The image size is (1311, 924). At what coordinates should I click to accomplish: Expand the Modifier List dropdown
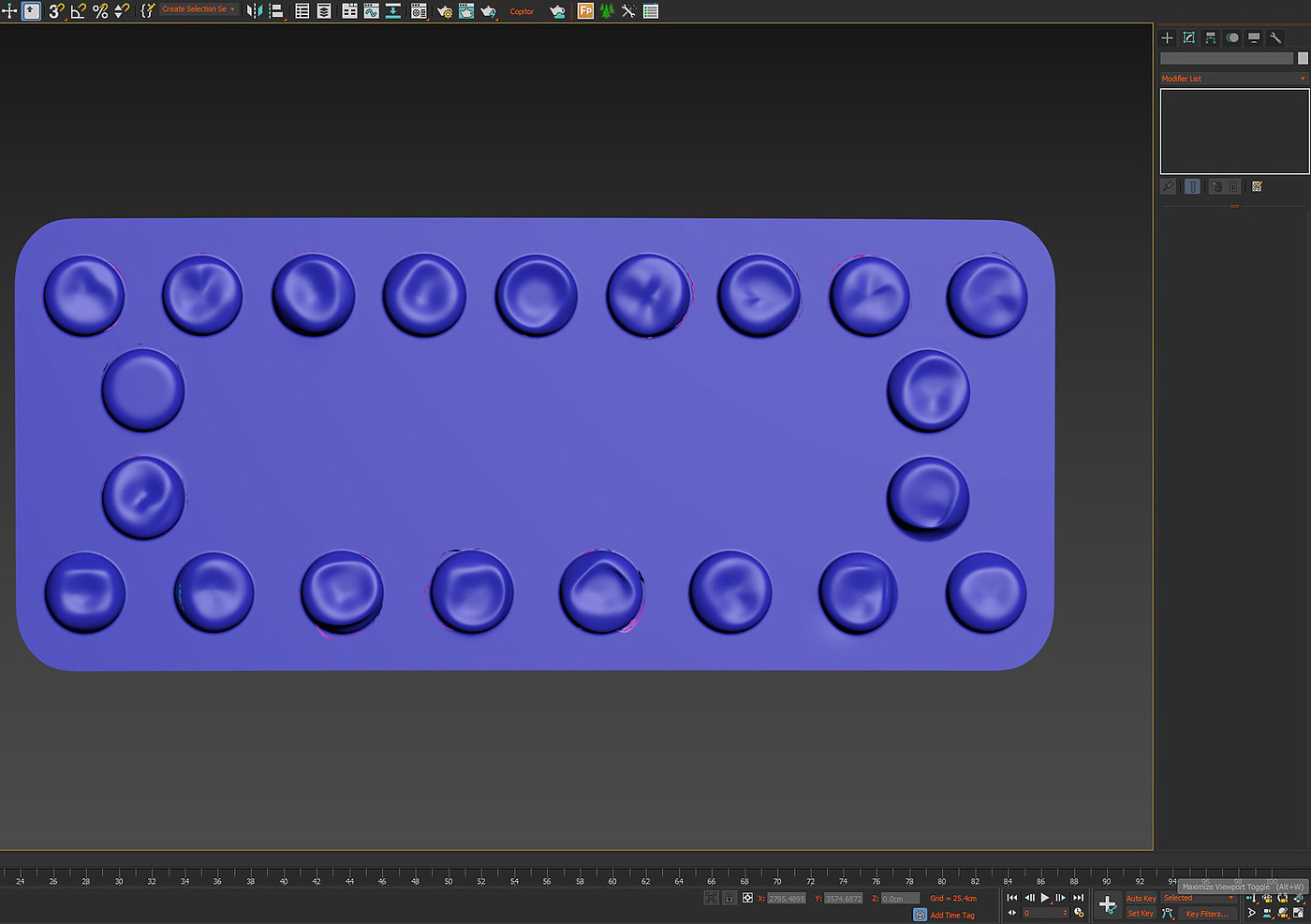coord(1233,79)
